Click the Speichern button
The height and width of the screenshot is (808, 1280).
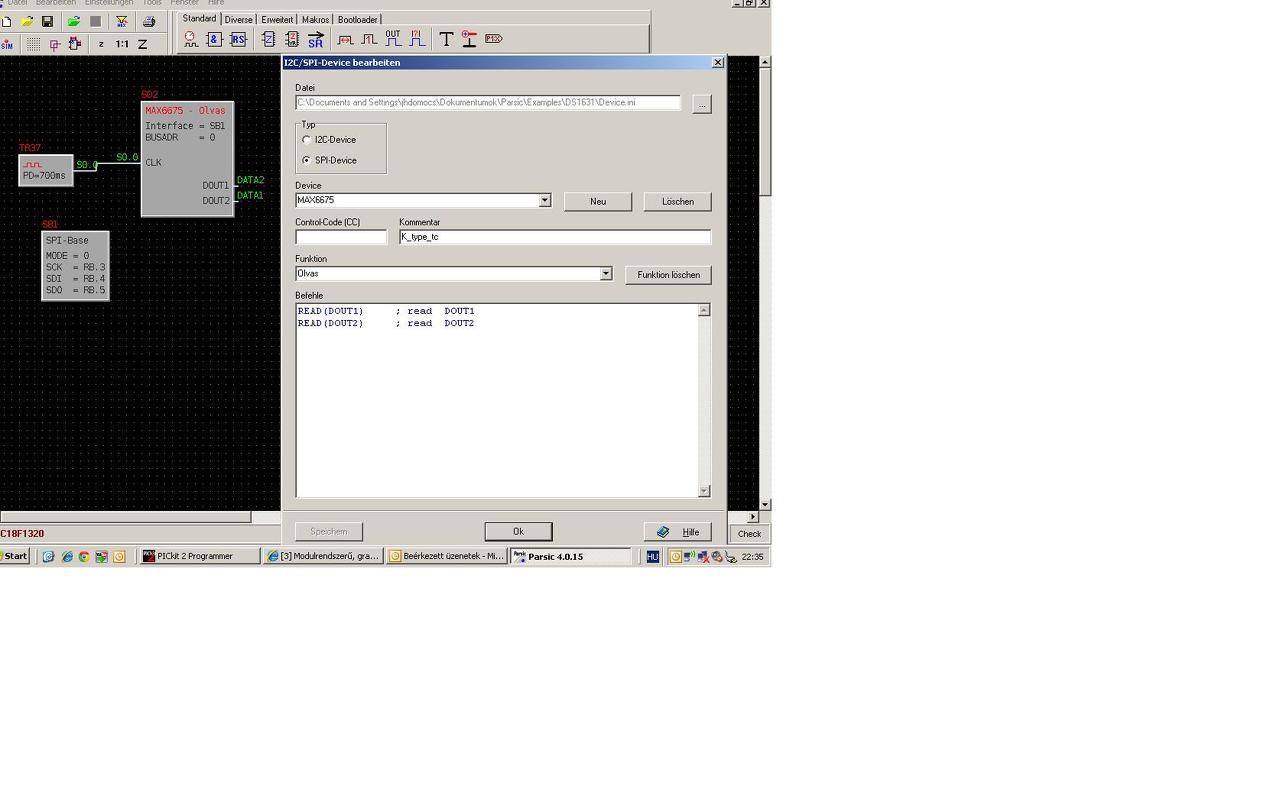pos(329,532)
